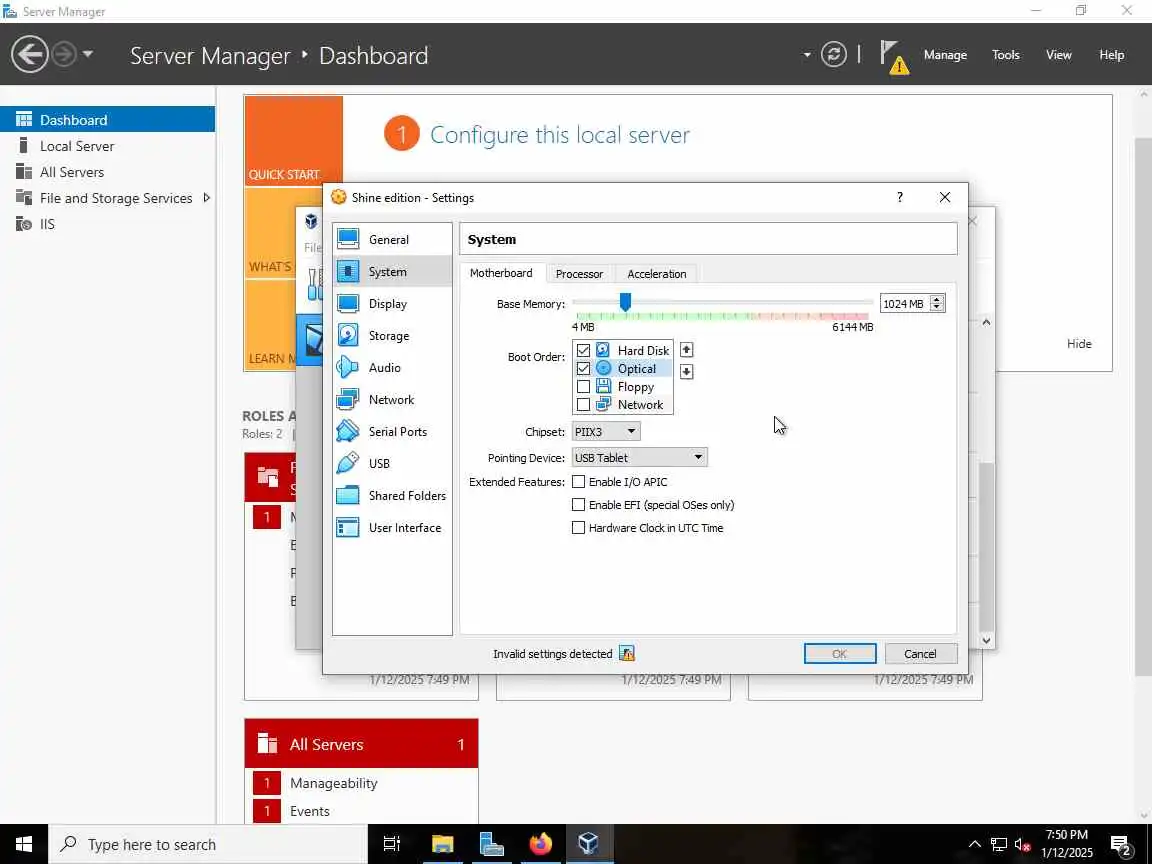Open File Explorer from the taskbar
This screenshot has width=1152, height=864.
click(442, 843)
